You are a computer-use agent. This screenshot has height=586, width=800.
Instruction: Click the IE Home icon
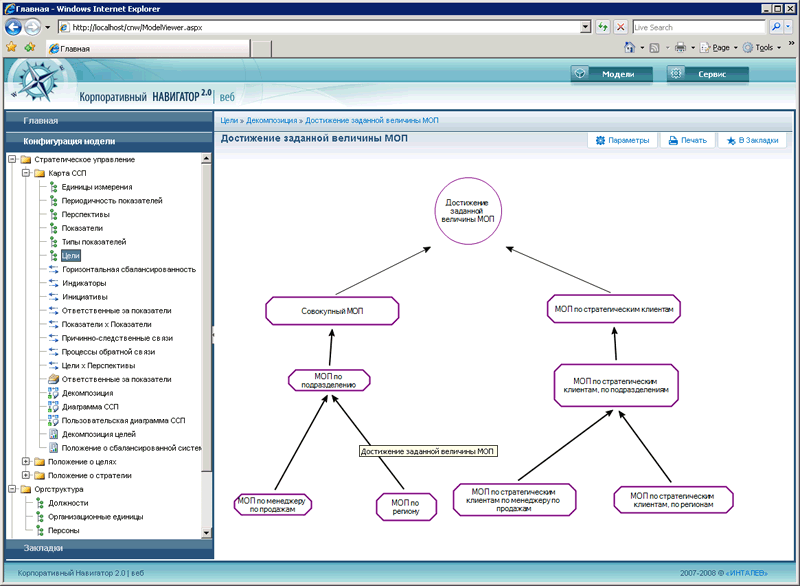(x=629, y=47)
